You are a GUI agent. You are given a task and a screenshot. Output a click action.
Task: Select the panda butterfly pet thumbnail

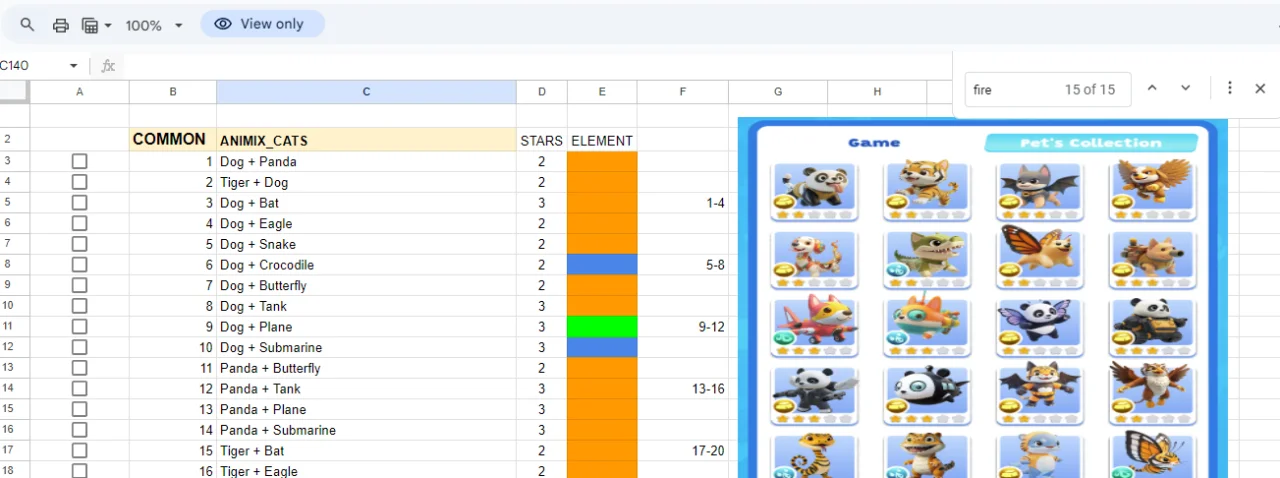tap(1038, 327)
